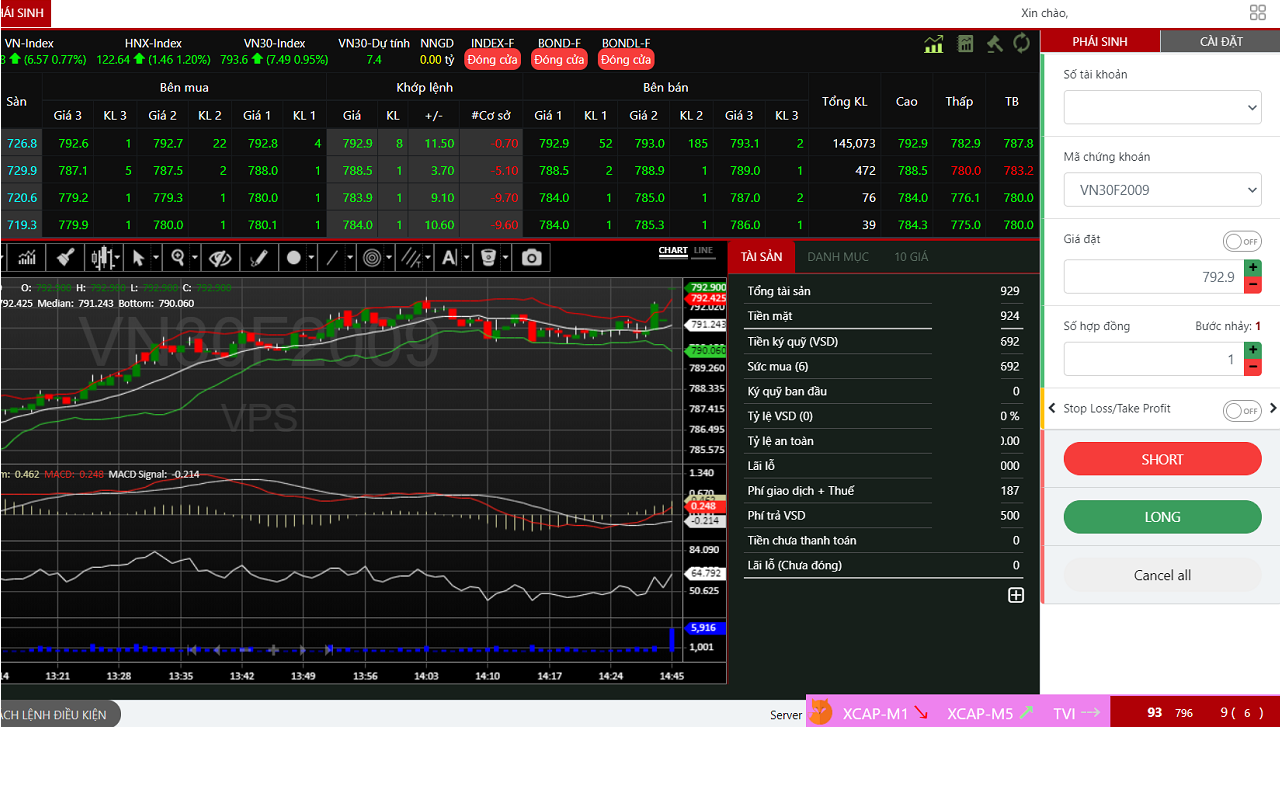
Task: Expand circle shape dropdown arrow
Action: [x=312, y=258]
